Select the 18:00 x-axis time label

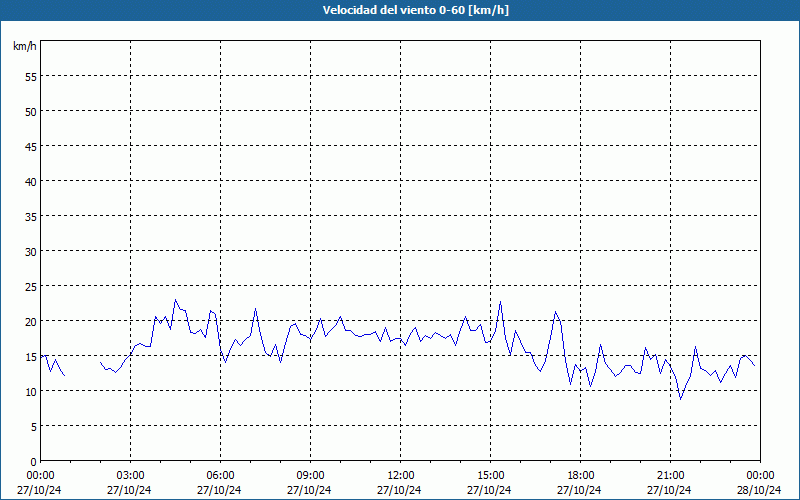click(580, 475)
